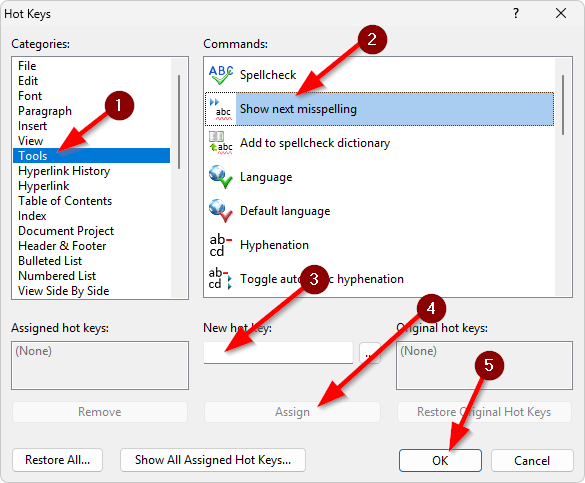Confirm the dialog with OK
Viewport: 585px width, 483px height.
click(440, 461)
